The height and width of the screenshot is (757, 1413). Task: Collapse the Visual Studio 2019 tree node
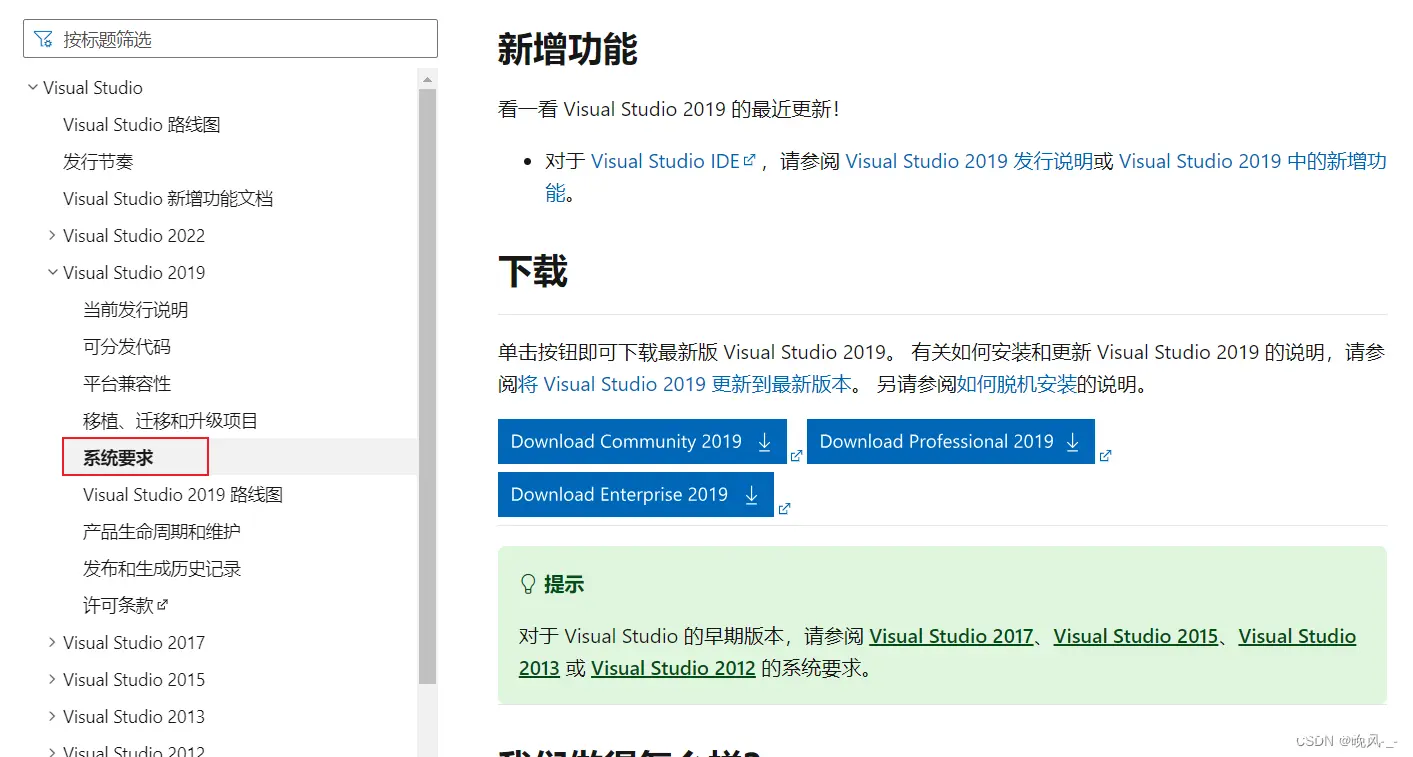tap(52, 272)
